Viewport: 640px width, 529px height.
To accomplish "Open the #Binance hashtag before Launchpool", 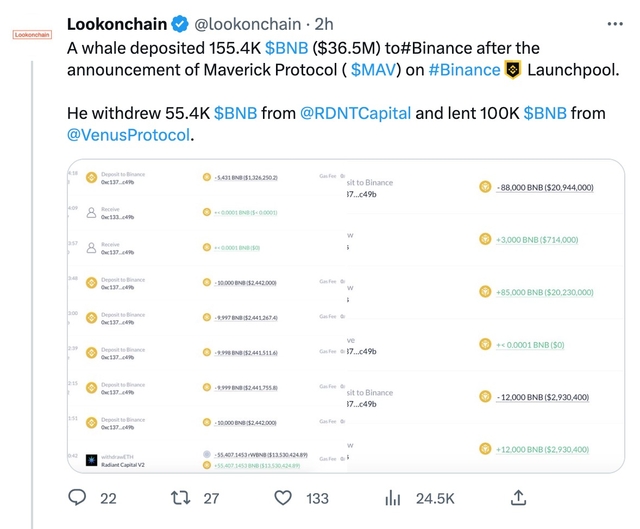I will (464, 69).
